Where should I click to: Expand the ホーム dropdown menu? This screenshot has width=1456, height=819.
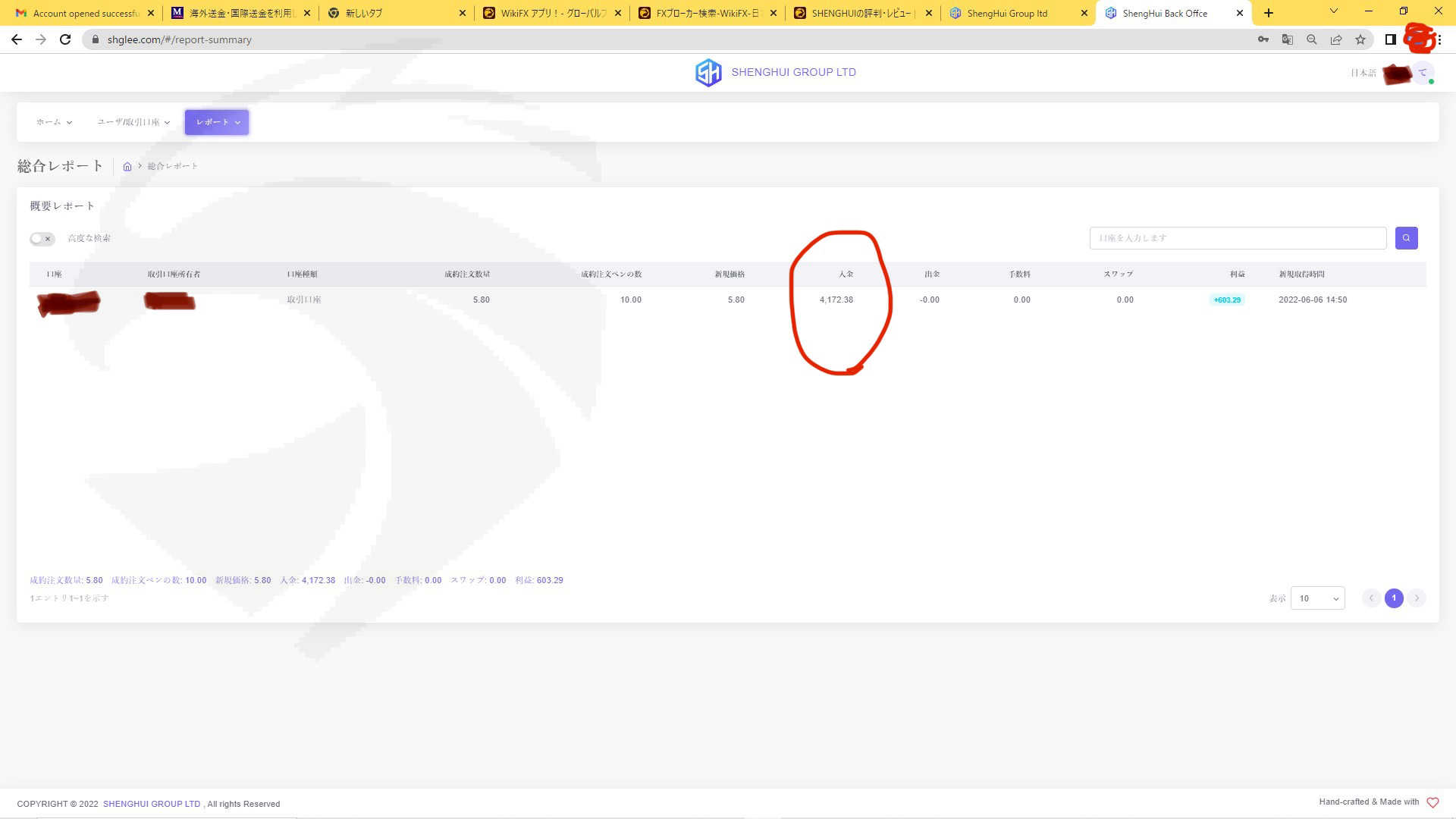pyautogui.click(x=54, y=122)
